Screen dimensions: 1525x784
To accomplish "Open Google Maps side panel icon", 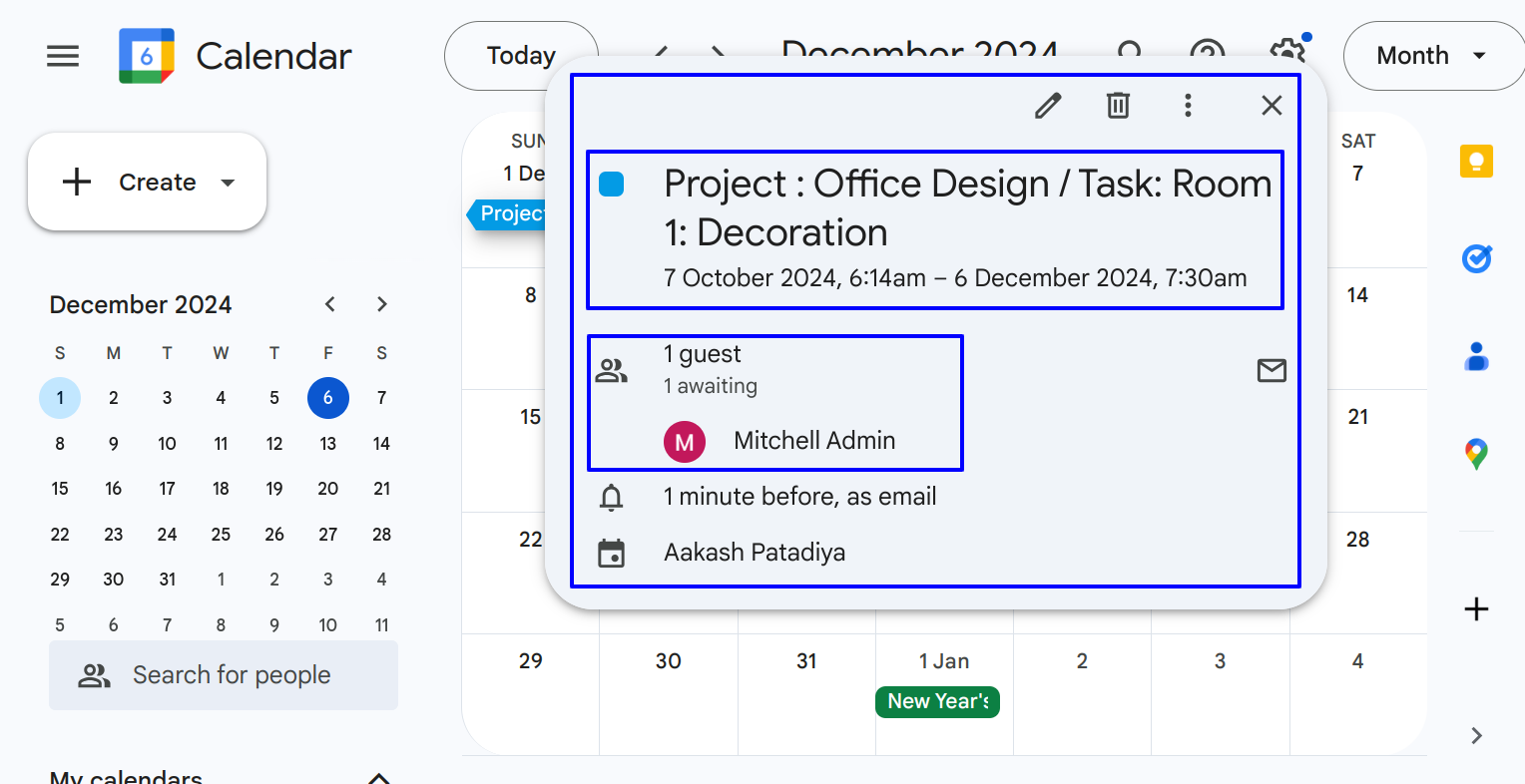I will click(1476, 454).
